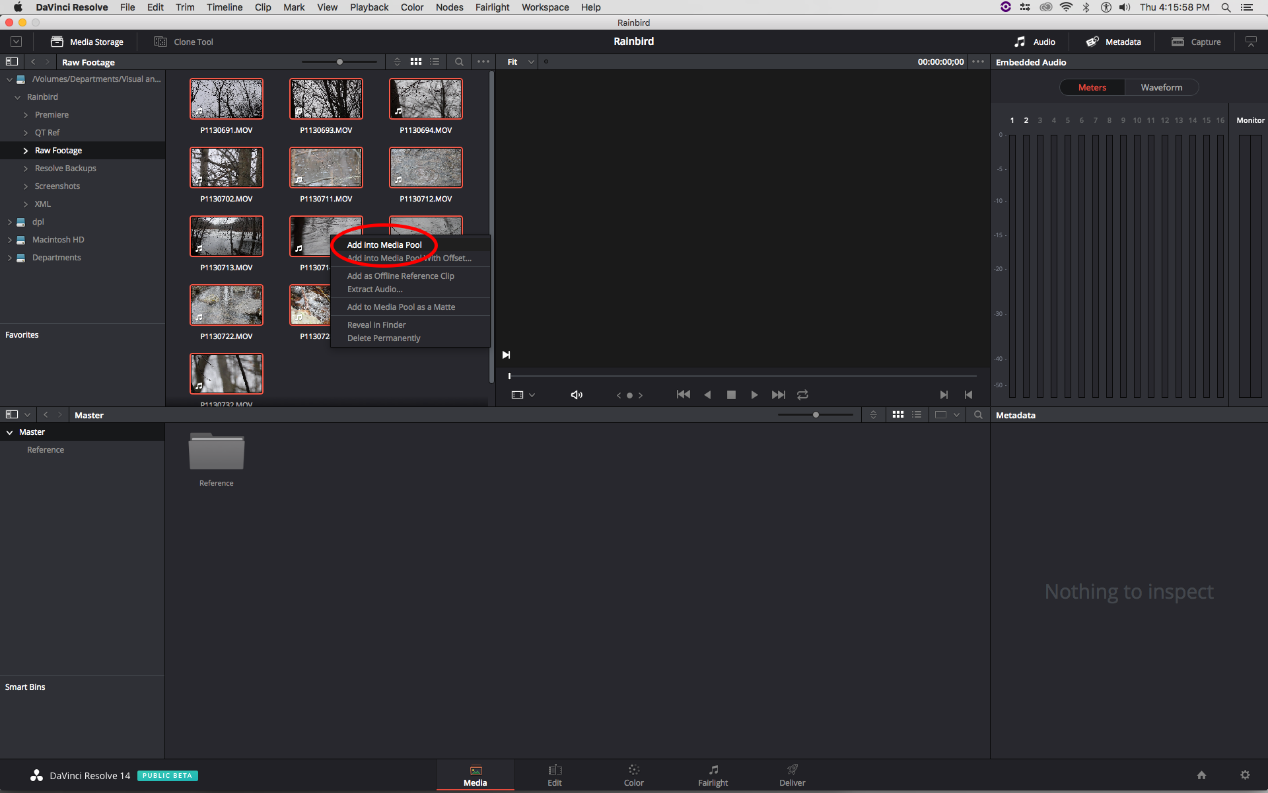Choose Add into Media Pool from context menu
This screenshot has height=793, width=1268.
[384, 244]
